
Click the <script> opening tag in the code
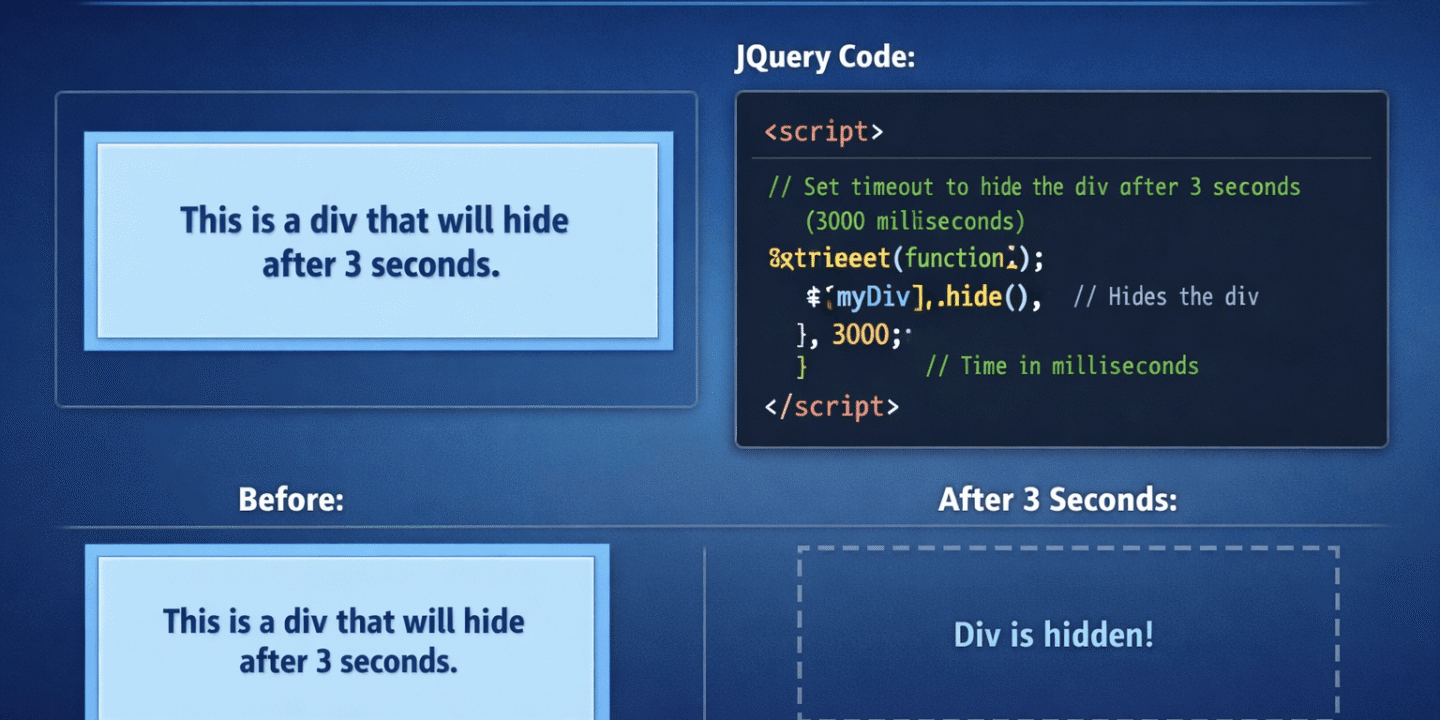point(822,131)
